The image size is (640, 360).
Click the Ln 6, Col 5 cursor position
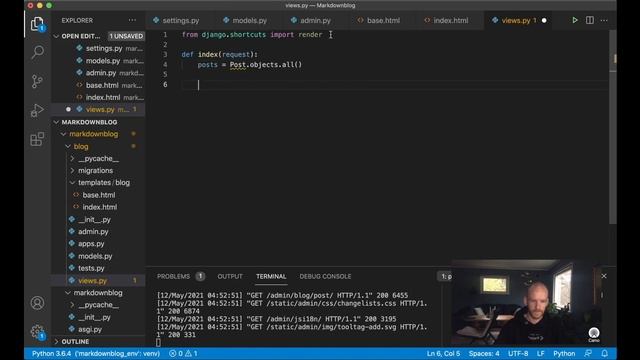click(x=443, y=353)
